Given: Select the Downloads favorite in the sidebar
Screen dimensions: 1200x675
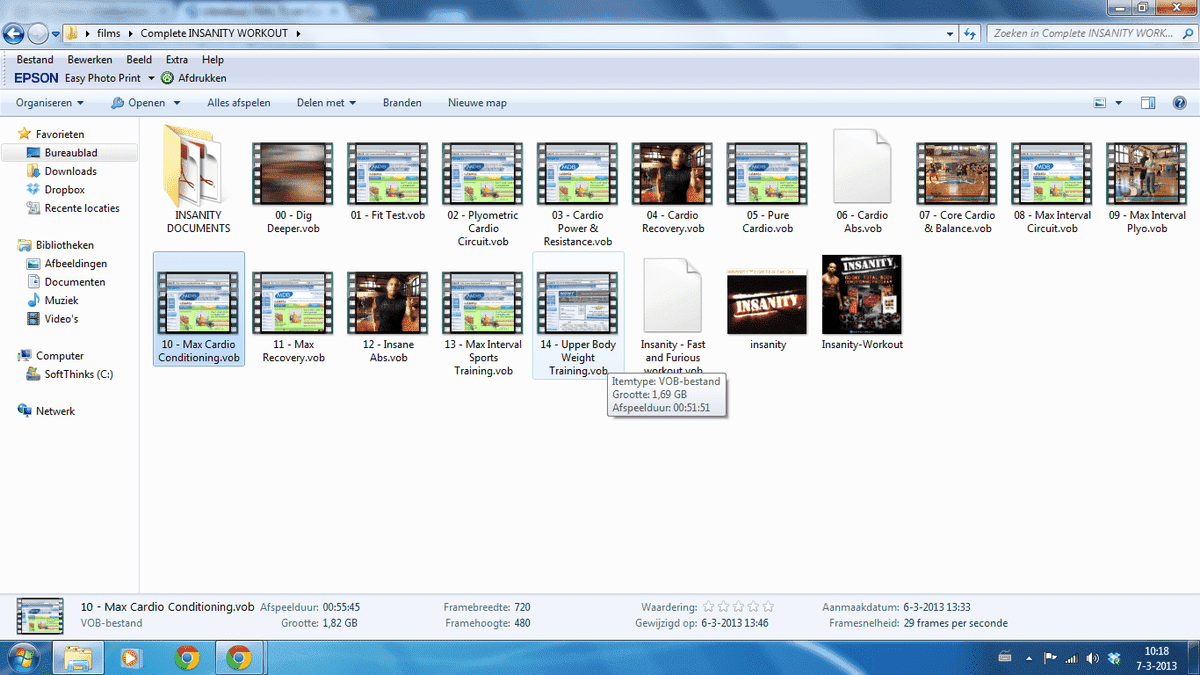Looking at the screenshot, I should tap(70, 171).
